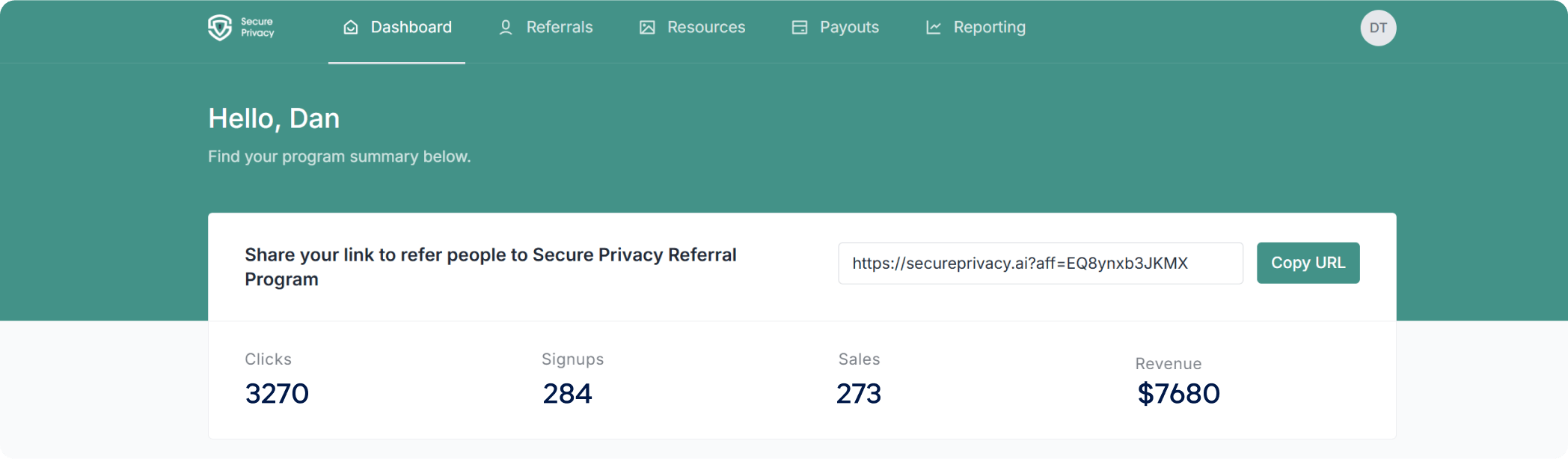Open the Reporting tab
Viewport: 1568px width, 459px height.
click(x=989, y=28)
